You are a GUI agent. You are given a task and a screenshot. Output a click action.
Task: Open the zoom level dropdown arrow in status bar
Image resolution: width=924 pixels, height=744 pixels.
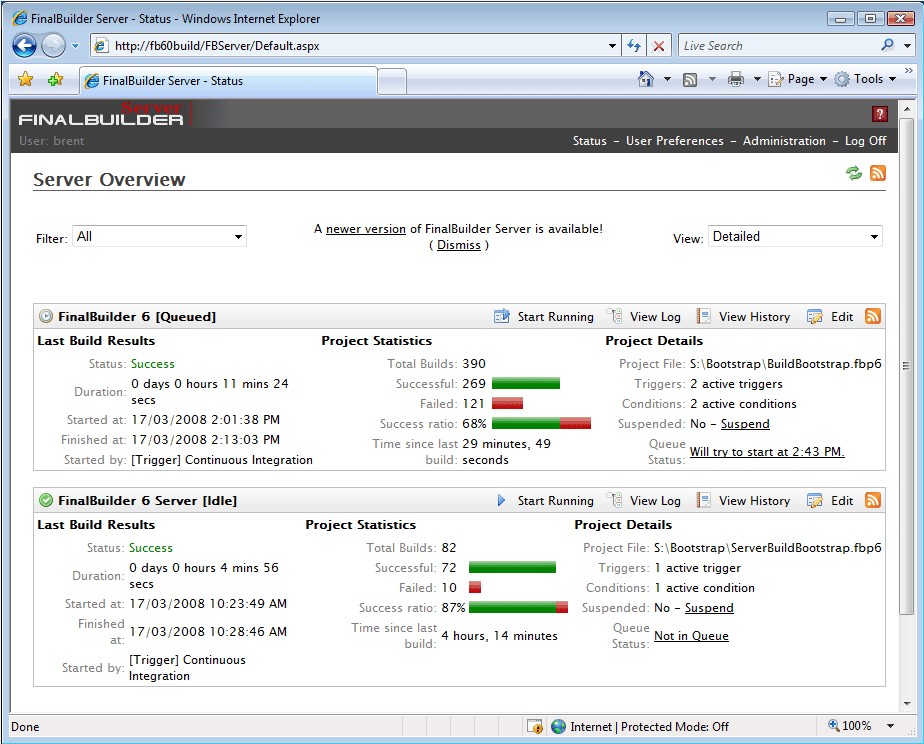(x=890, y=726)
